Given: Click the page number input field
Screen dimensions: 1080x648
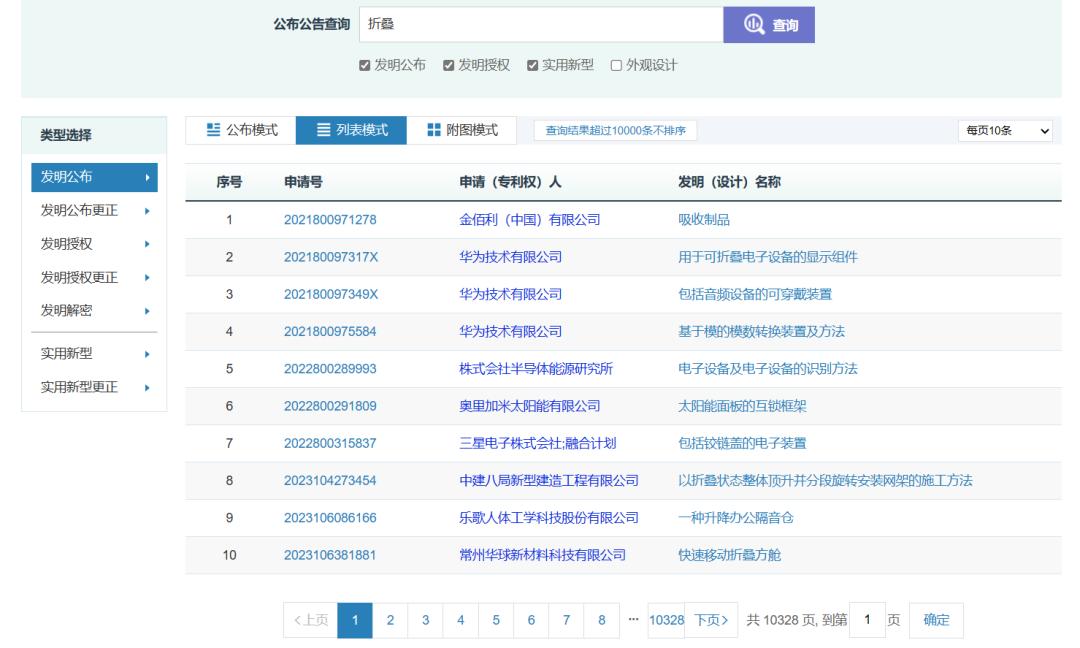Looking at the screenshot, I should tap(868, 620).
